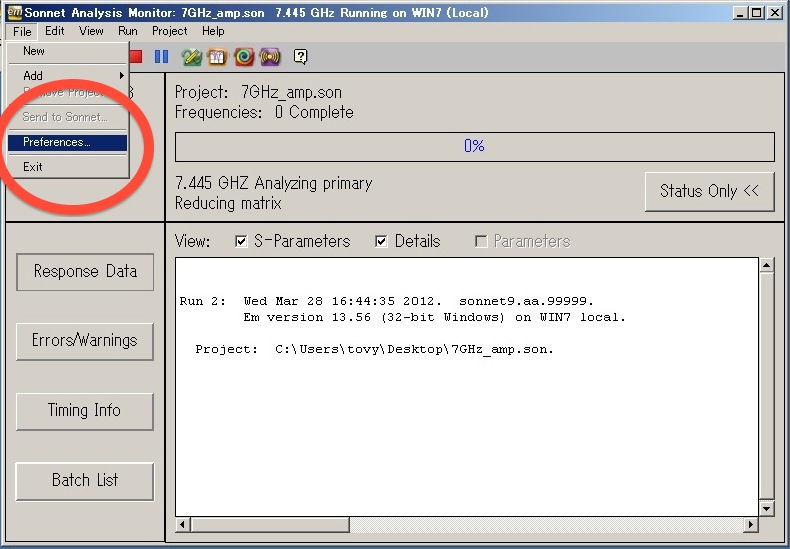
Task: Click the 'Project: 7GHz_amp.son' label
Action: tap(258, 93)
